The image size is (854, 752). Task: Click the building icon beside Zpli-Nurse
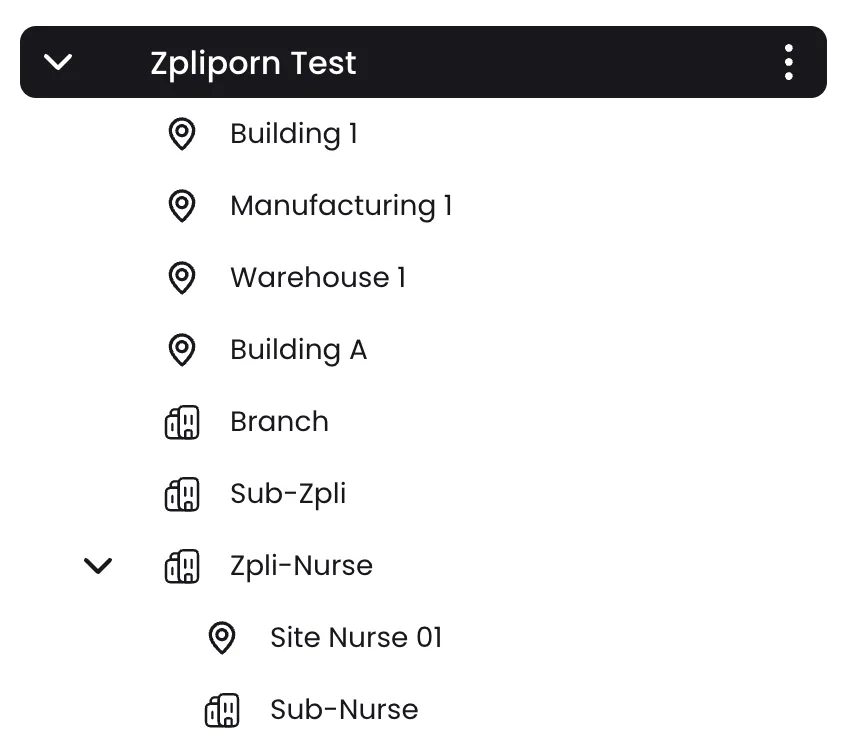click(181, 566)
